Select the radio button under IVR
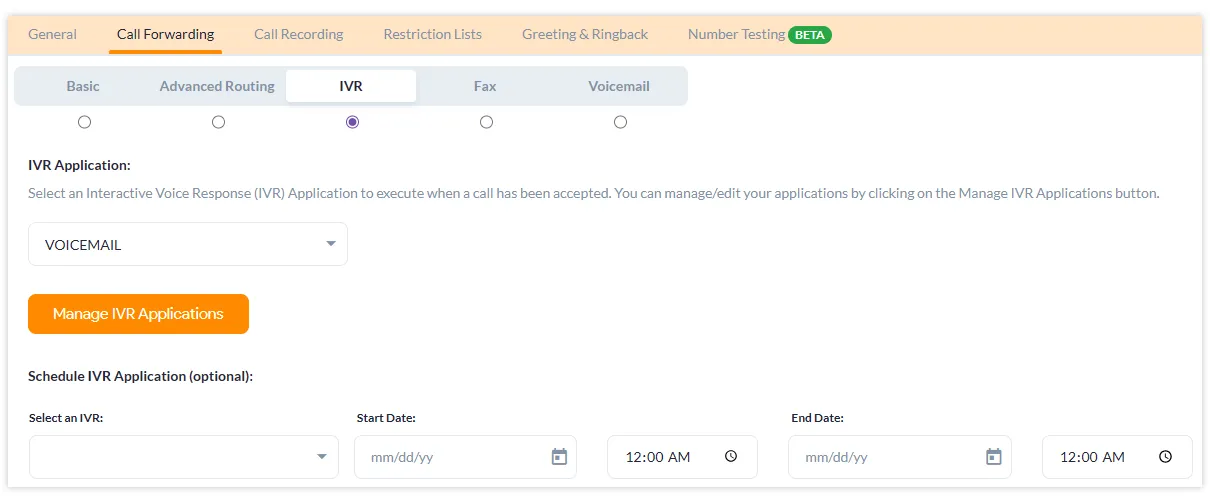Viewport: 1210px width, 500px height. [352, 122]
